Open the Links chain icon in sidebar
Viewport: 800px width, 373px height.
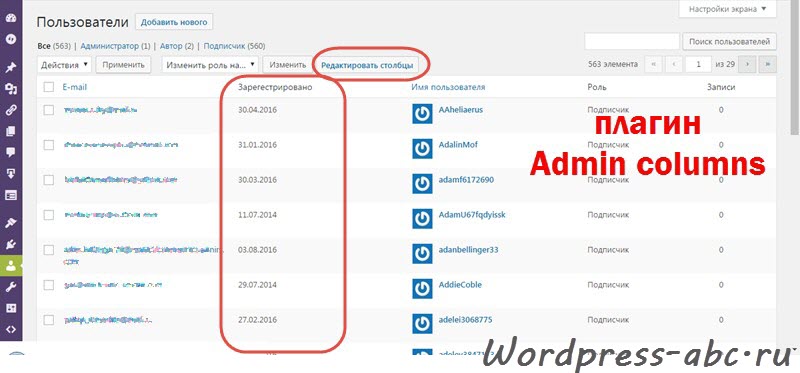point(11,110)
